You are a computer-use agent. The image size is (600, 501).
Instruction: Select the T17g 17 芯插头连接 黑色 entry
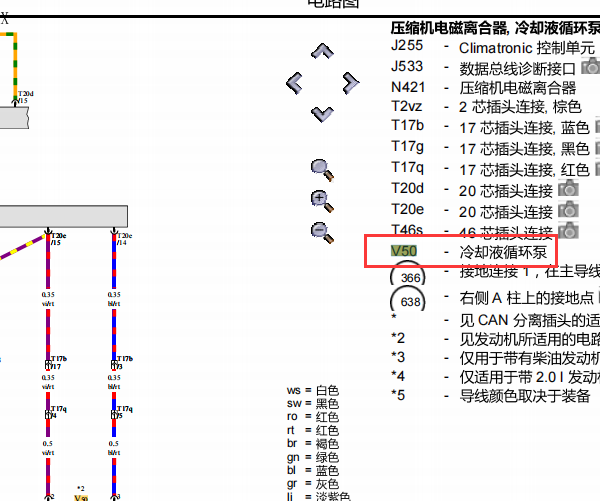pos(490,148)
